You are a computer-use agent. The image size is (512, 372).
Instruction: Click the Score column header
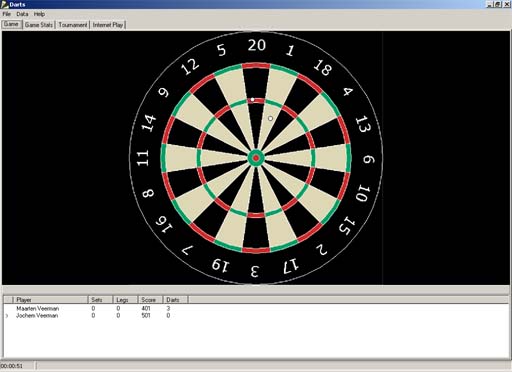pyautogui.click(x=150, y=300)
